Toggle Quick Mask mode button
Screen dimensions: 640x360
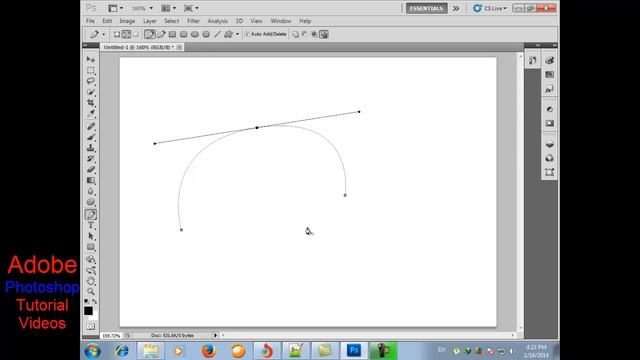coord(91,327)
